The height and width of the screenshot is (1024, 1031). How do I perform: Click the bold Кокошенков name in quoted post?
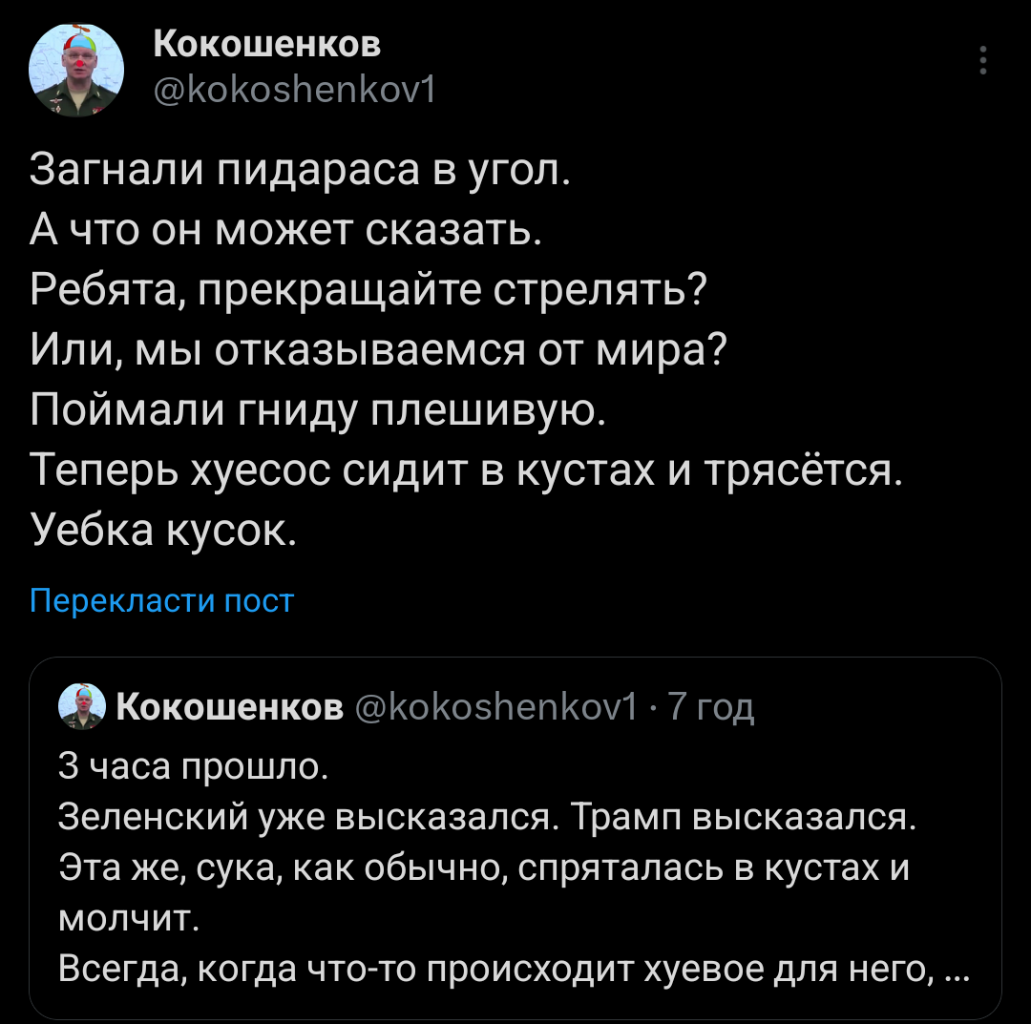(230, 708)
